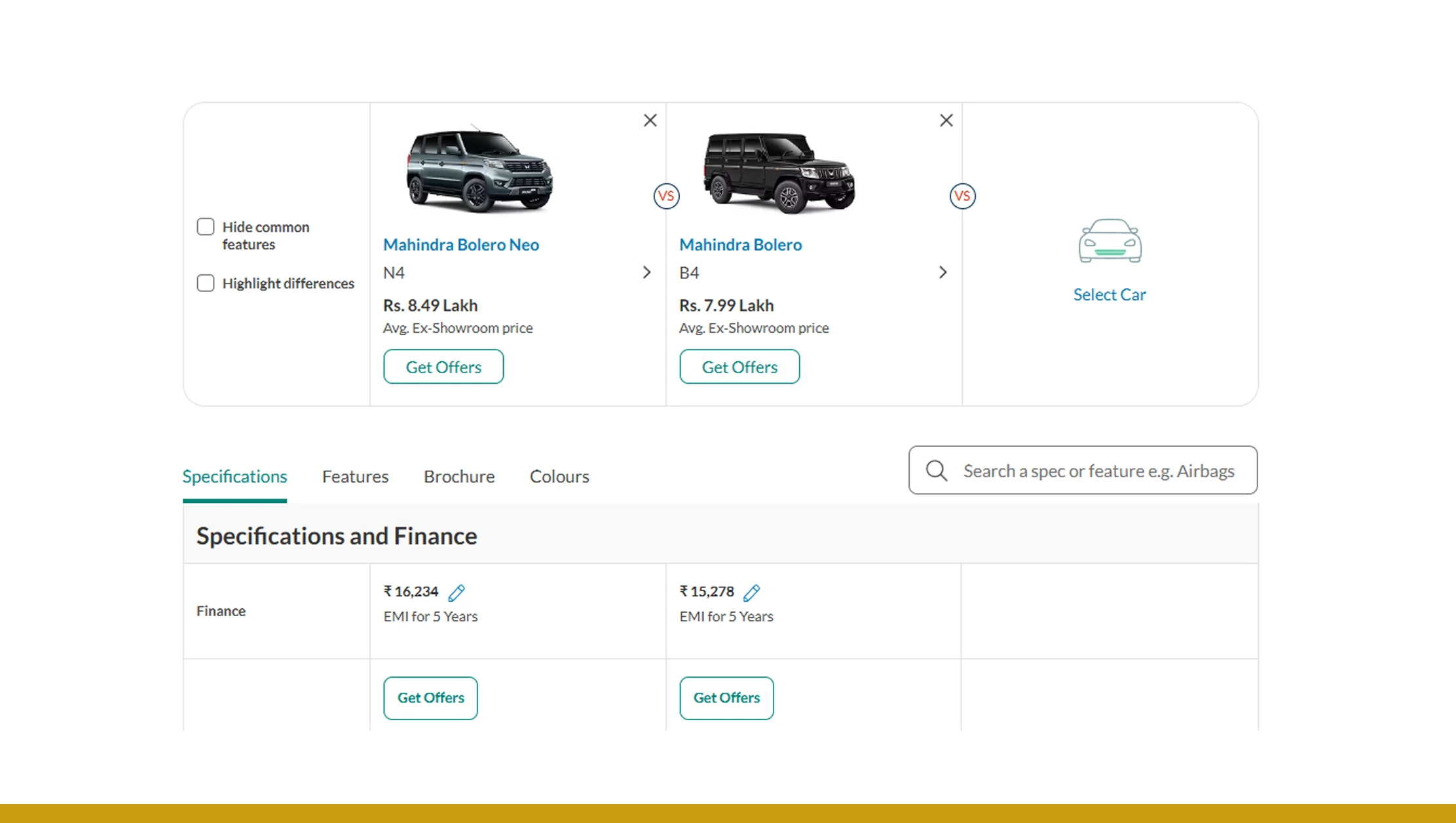Image resolution: width=1456 pixels, height=823 pixels.
Task: Open the Brochure tab
Action: click(x=459, y=476)
